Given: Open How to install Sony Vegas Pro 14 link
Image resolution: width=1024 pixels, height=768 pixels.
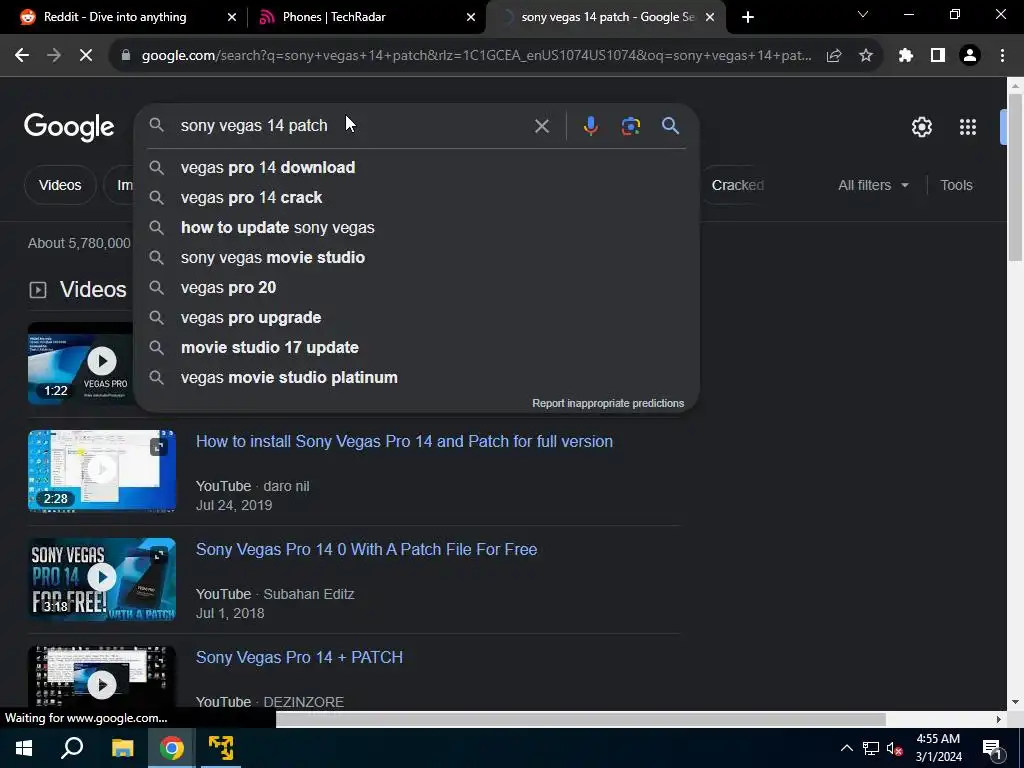Looking at the screenshot, I should 404,441.
